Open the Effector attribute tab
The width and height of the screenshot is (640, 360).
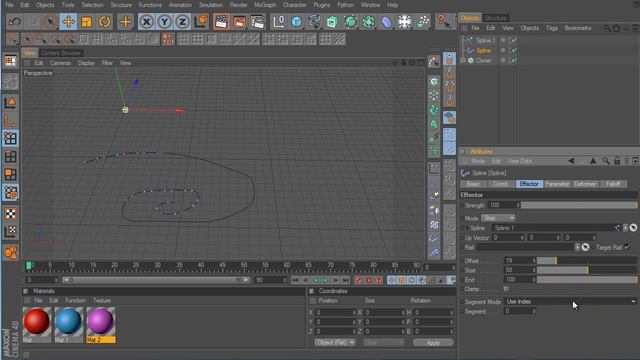[529, 184]
